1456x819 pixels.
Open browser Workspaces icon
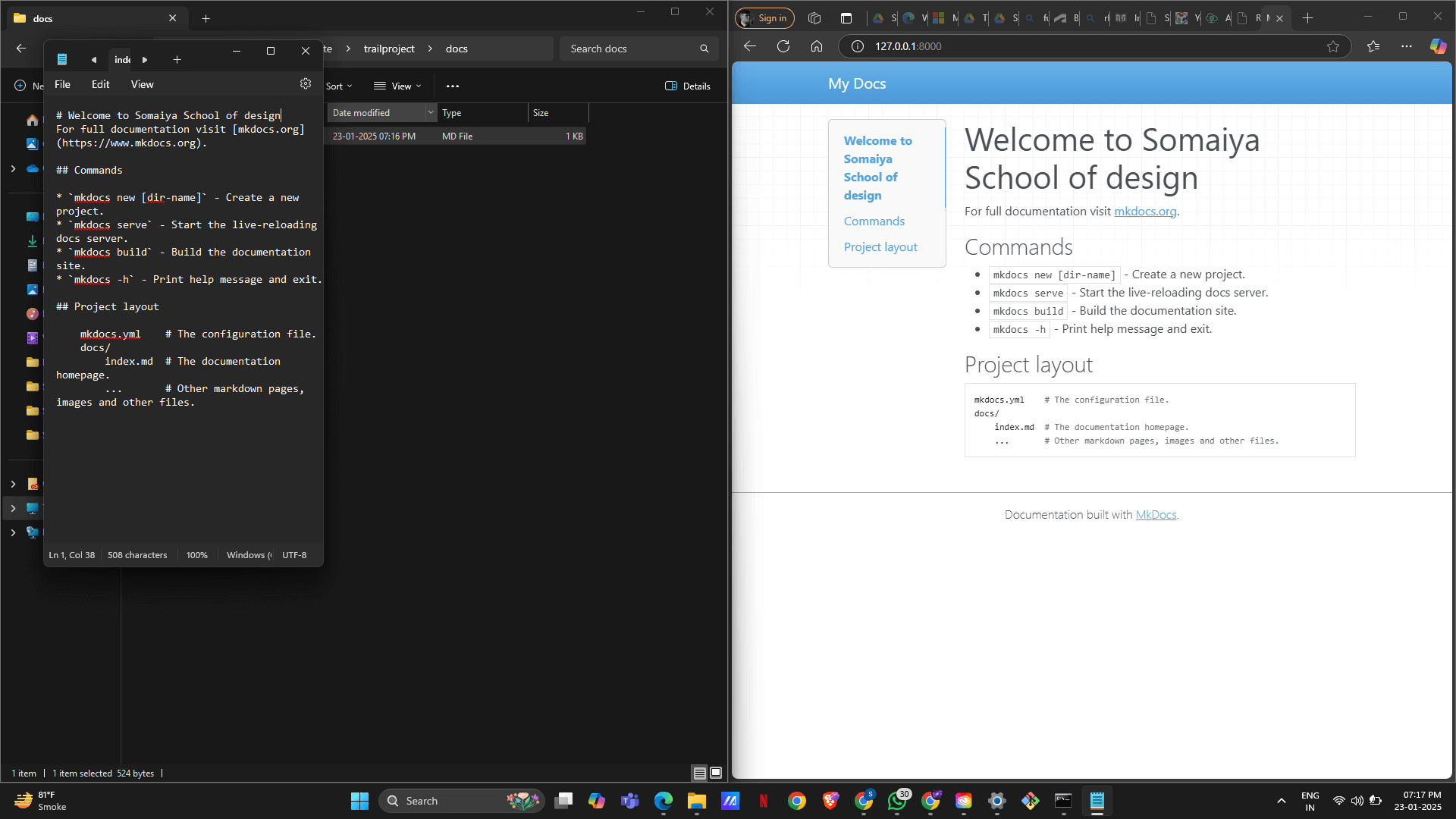[x=814, y=18]
